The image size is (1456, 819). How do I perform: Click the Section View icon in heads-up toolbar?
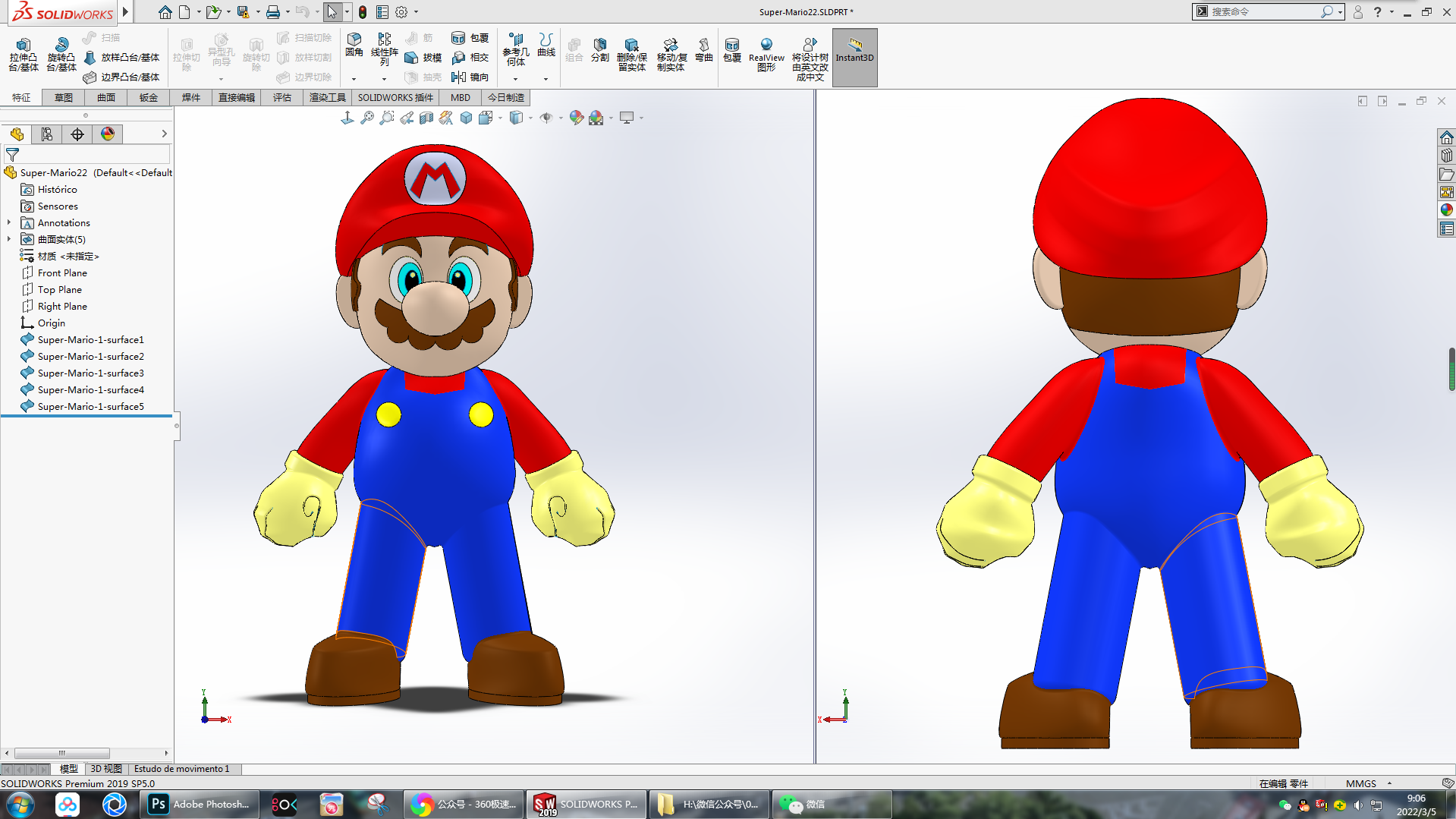click(426, 118)
